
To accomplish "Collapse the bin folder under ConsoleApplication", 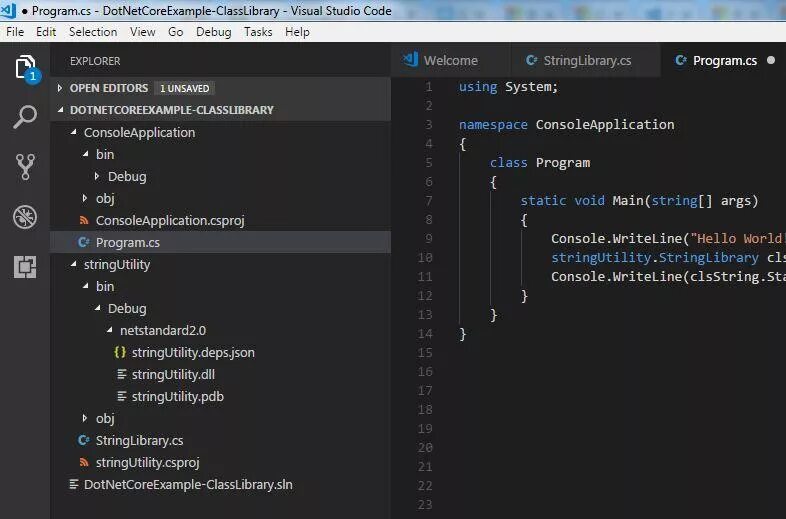I will point(86,154).
